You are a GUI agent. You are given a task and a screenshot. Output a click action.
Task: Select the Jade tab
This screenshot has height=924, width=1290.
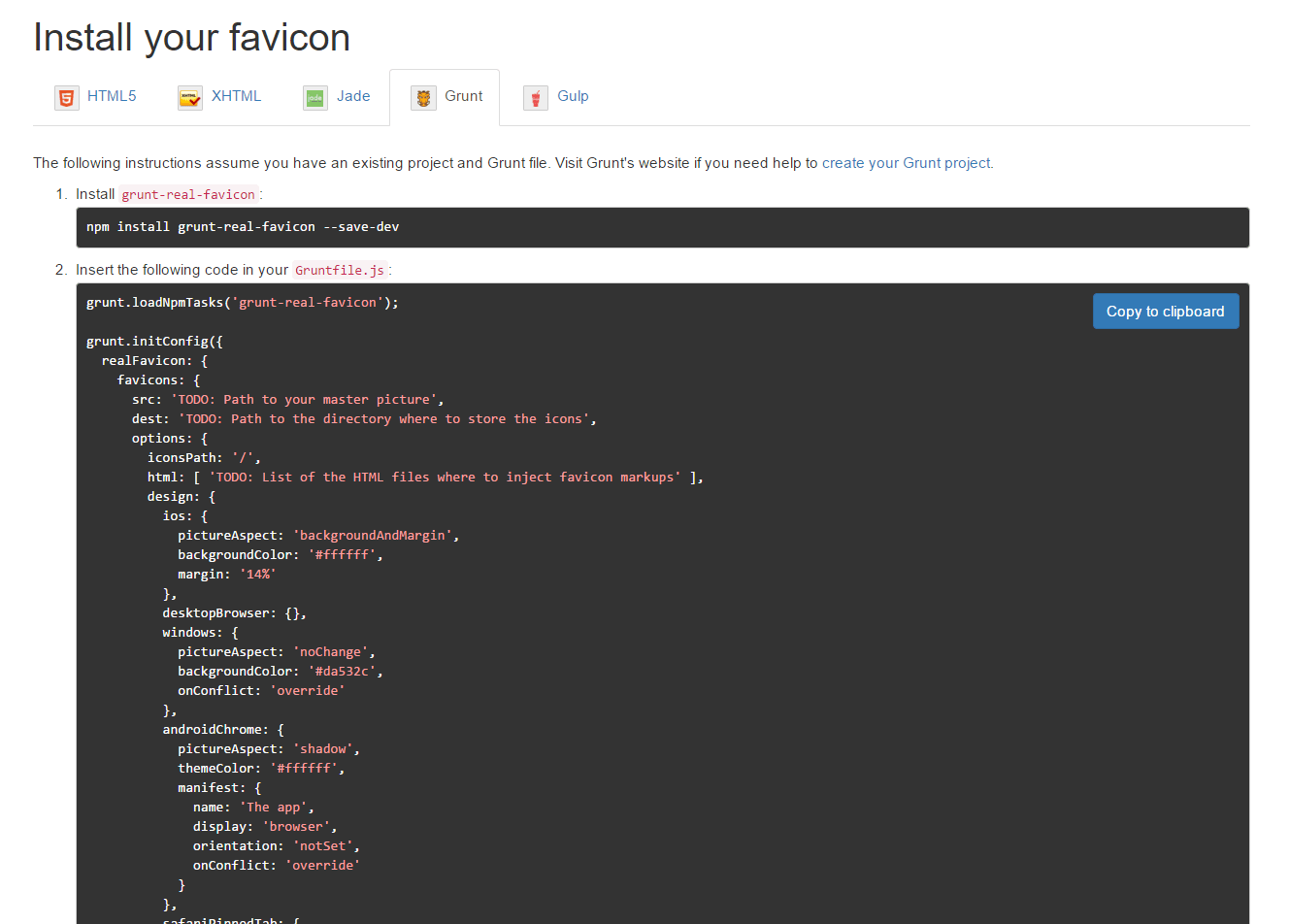coord(353,95)
